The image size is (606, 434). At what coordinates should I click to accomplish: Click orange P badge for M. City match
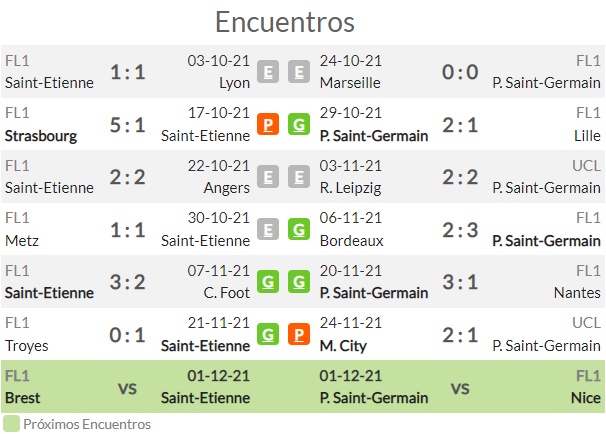299,334
